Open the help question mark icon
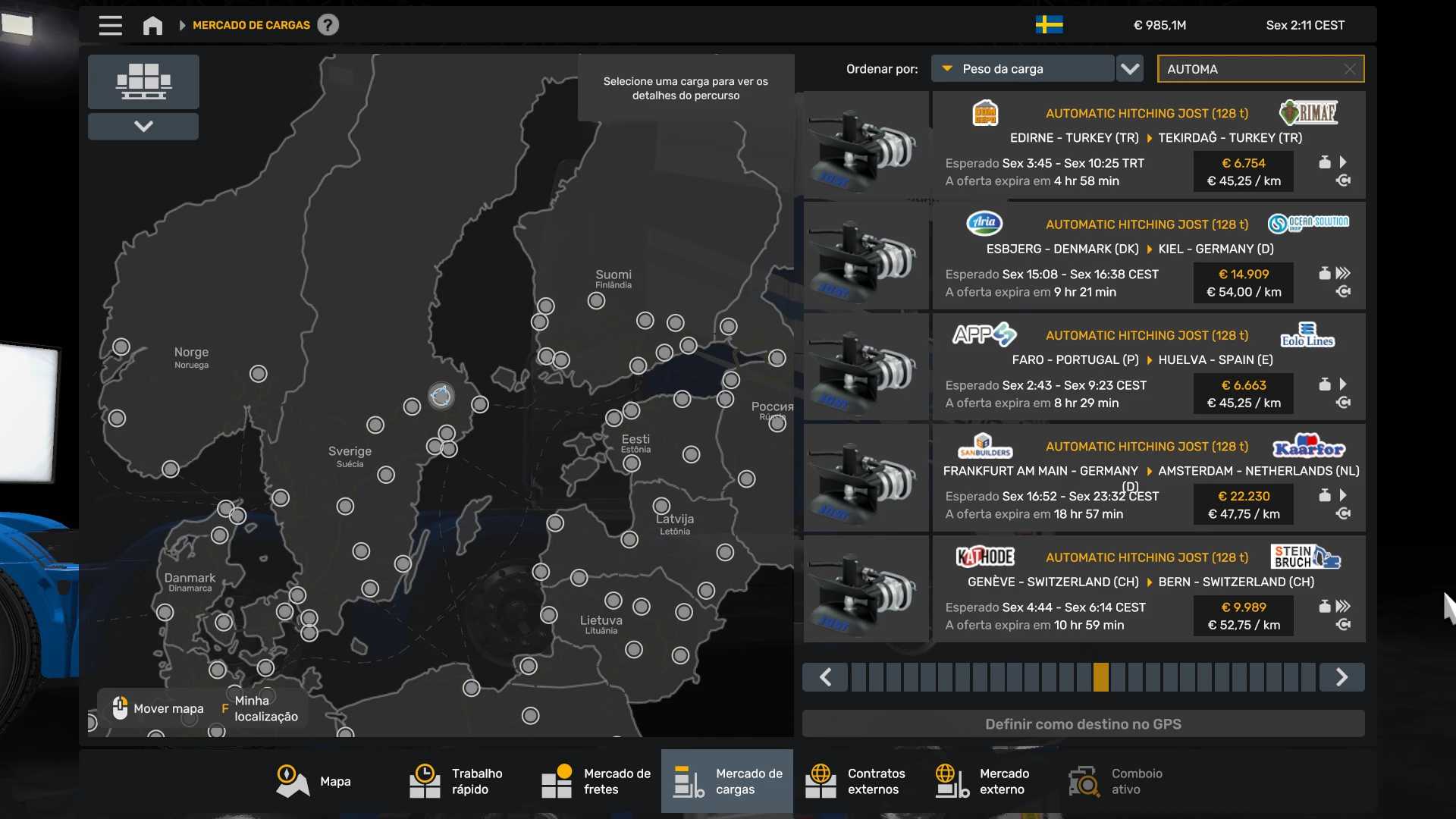The image size is (1456, 819). [x=328, y=25]
